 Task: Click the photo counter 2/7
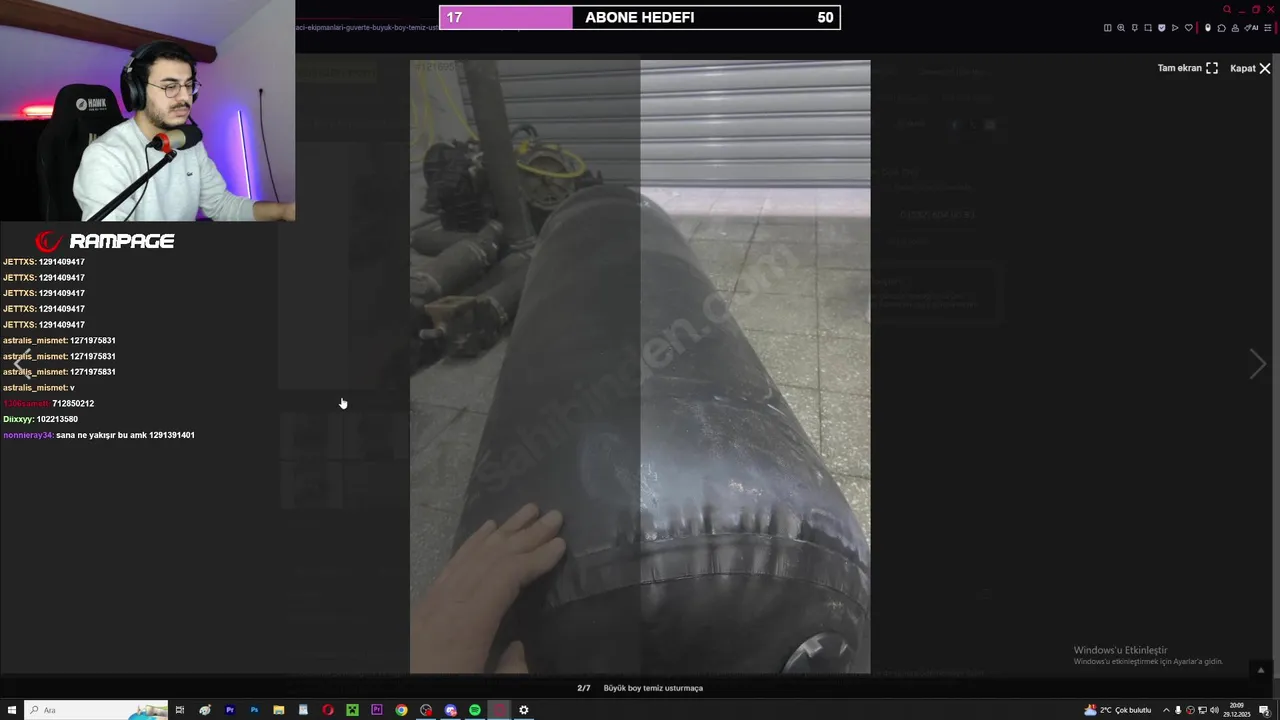click(x=584, y=688)
